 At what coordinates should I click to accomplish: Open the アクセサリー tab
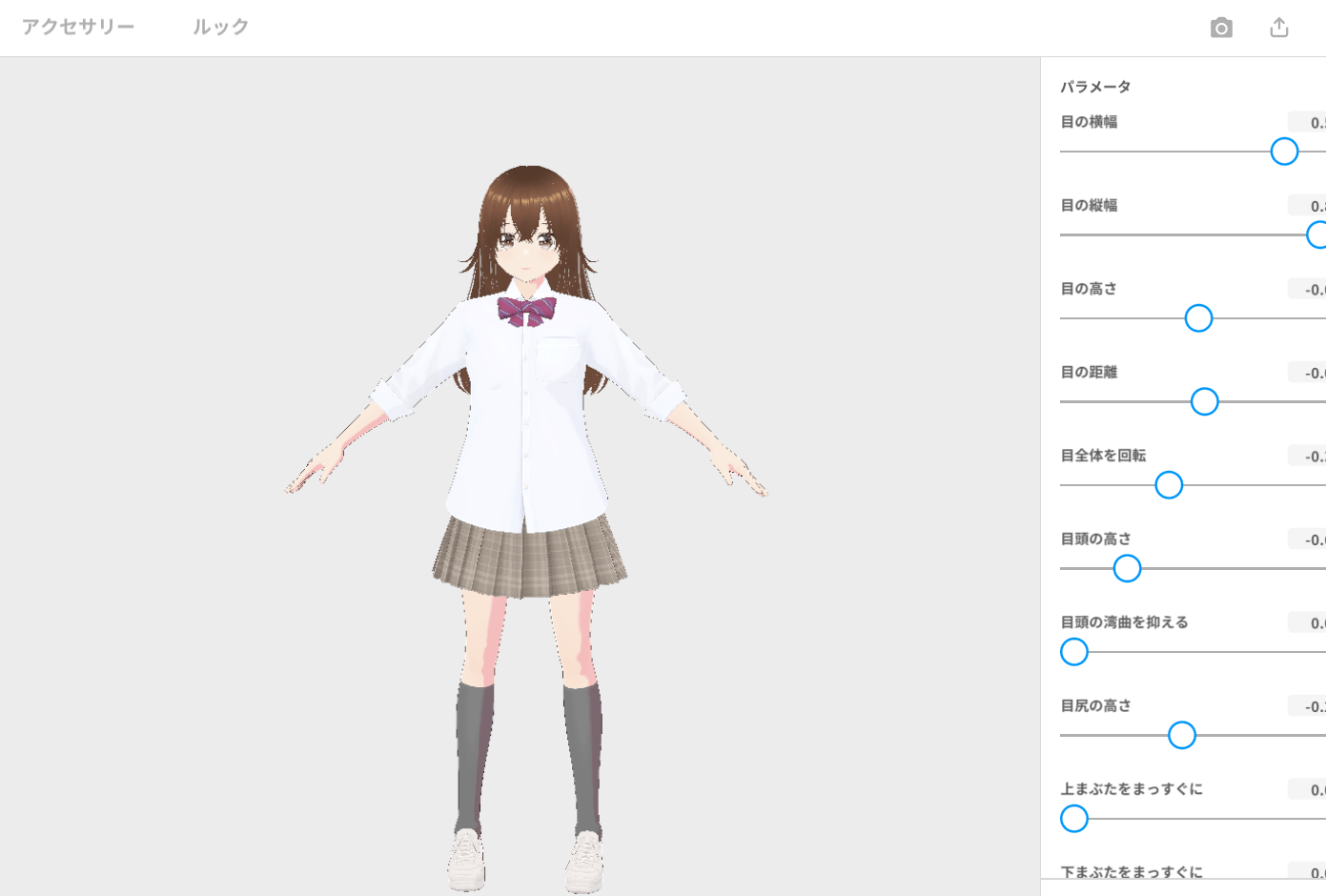[x=78, y=27]
